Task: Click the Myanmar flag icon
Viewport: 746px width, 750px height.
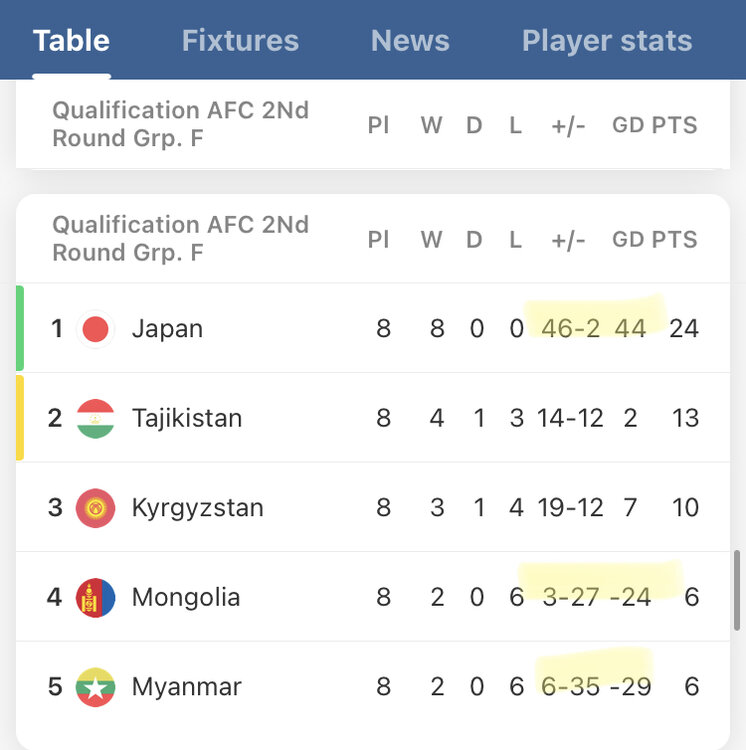Action: tap(96, 687)
